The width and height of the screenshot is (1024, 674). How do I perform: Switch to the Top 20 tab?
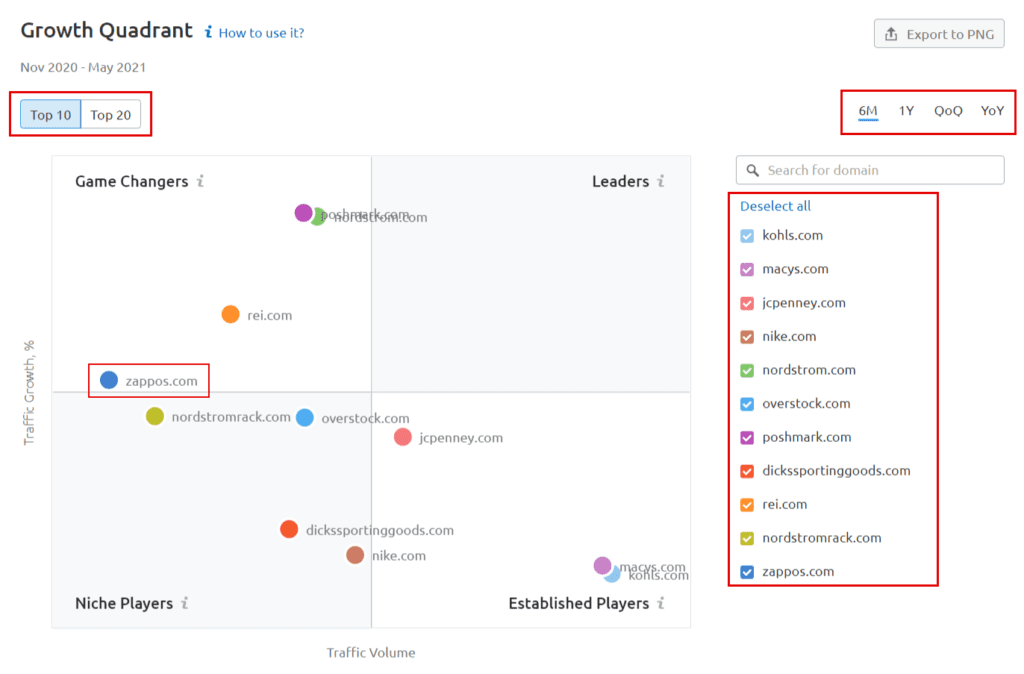click(x=110, y=114)
